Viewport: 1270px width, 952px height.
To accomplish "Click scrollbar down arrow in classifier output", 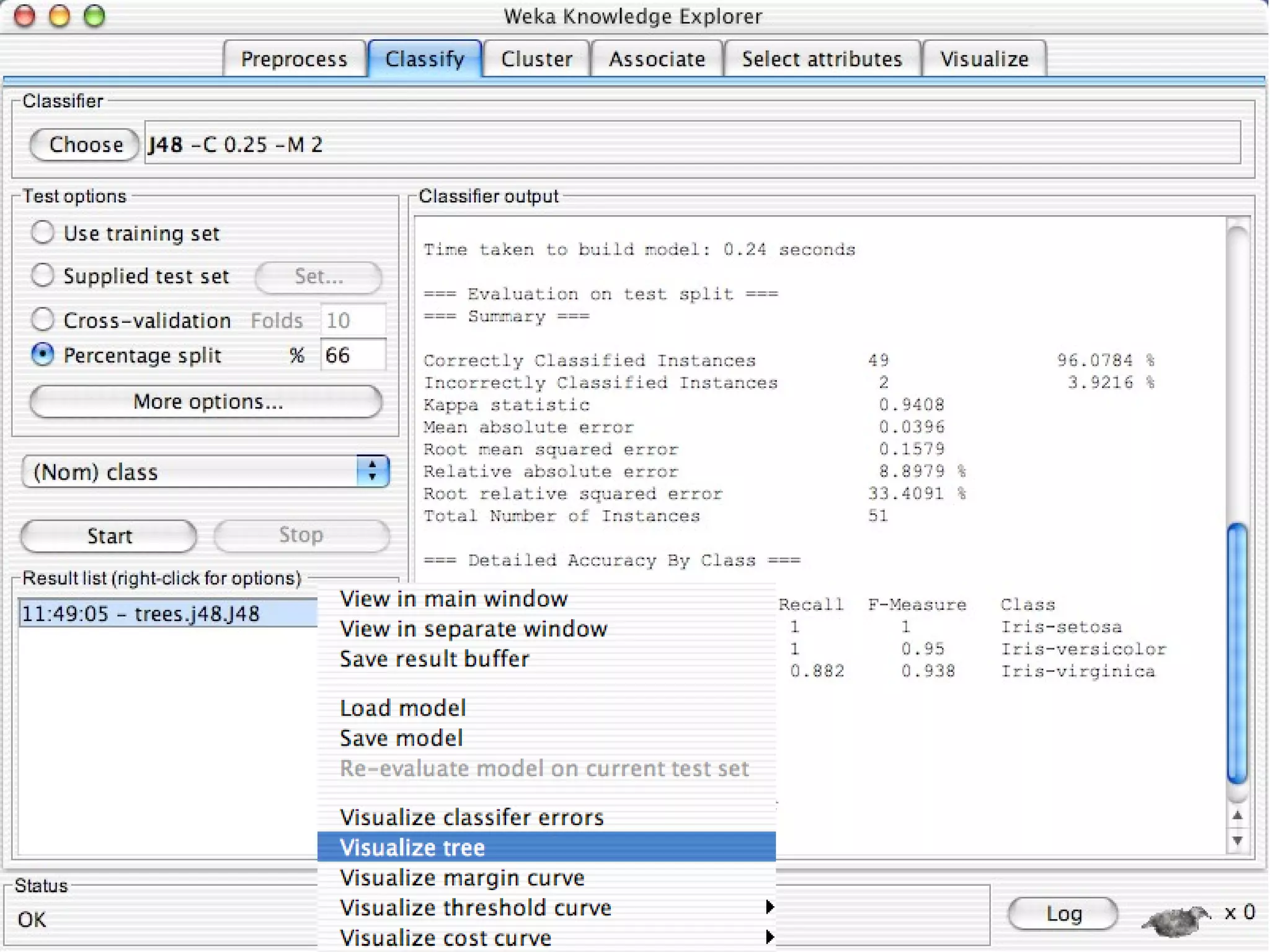I will pos(1237,841).
